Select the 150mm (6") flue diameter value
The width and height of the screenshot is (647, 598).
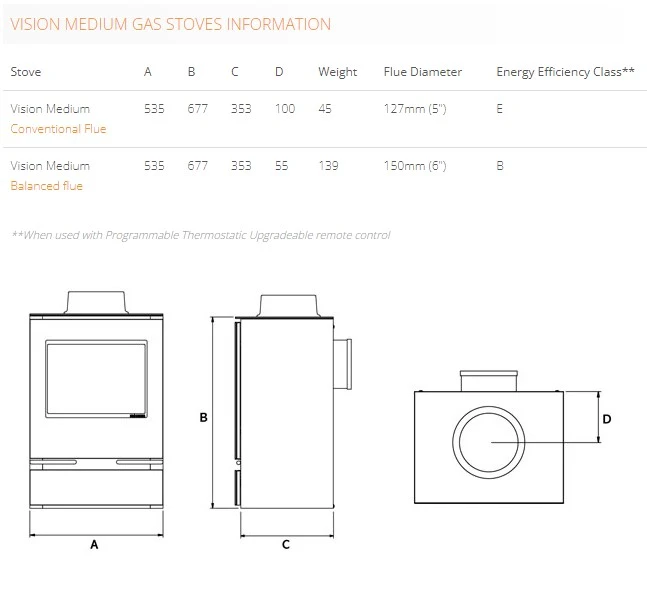pos(414,166)
